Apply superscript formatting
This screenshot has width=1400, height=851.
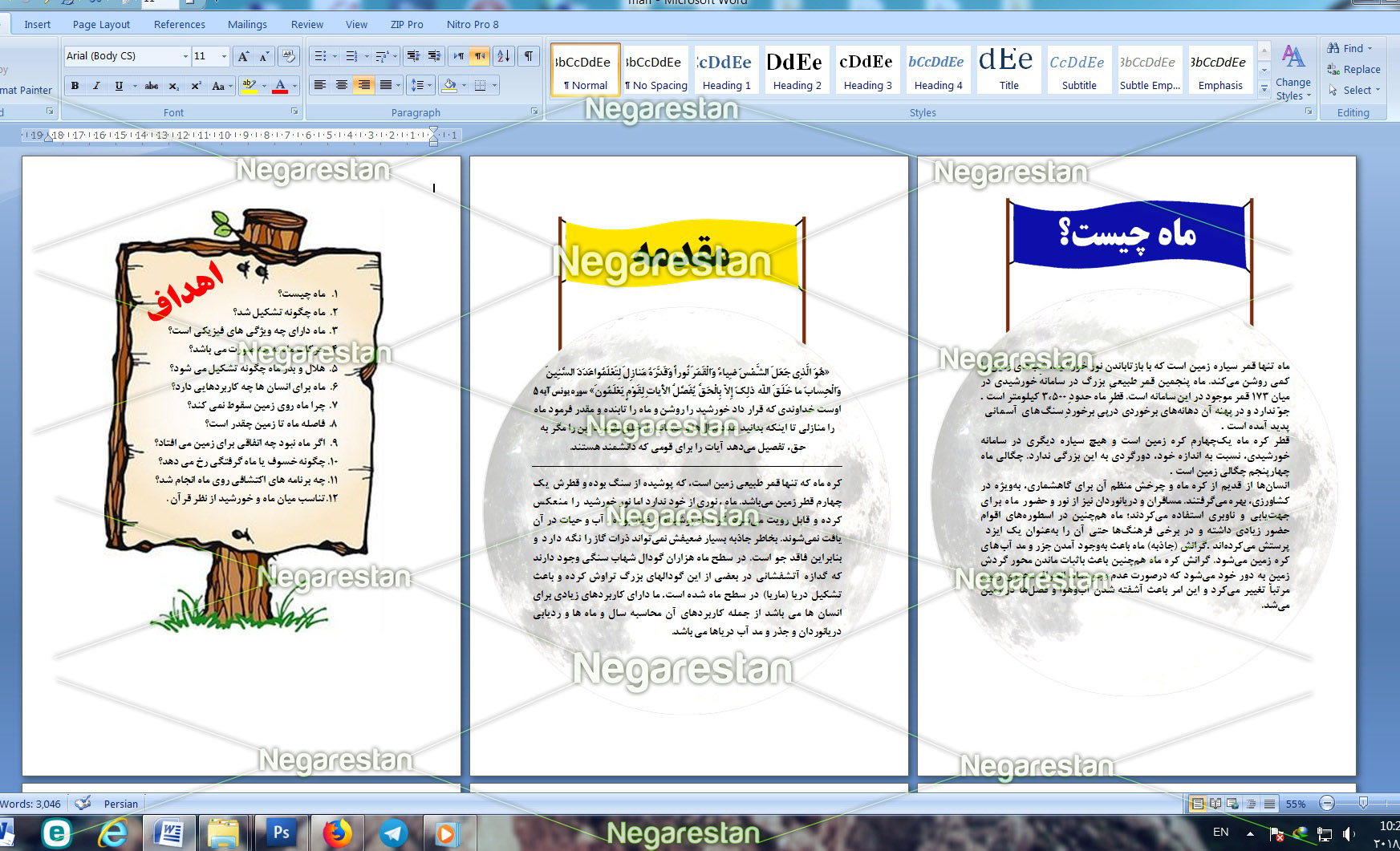196,86
